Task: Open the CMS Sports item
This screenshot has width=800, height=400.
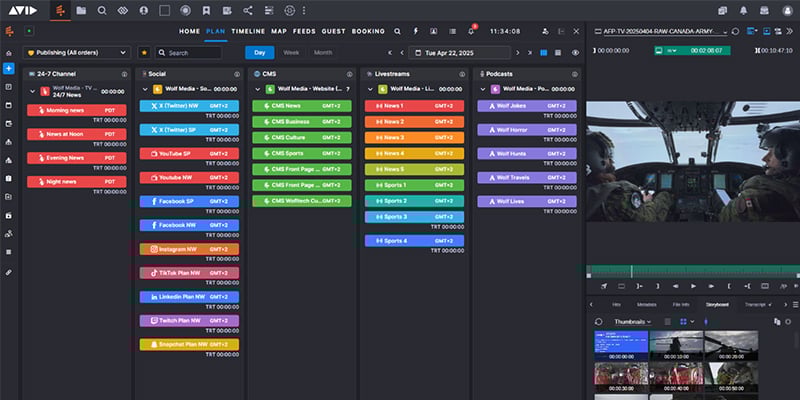Action: click(x=302, y=154)
